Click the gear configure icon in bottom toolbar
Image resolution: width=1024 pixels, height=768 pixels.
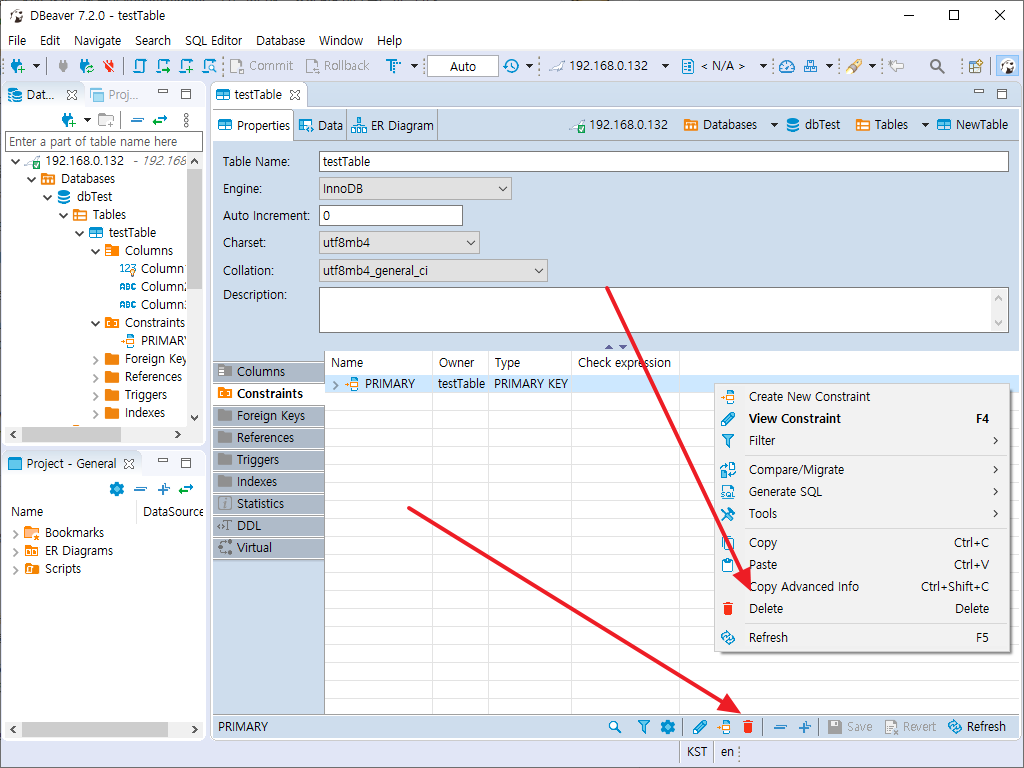(x=667, y=727)
